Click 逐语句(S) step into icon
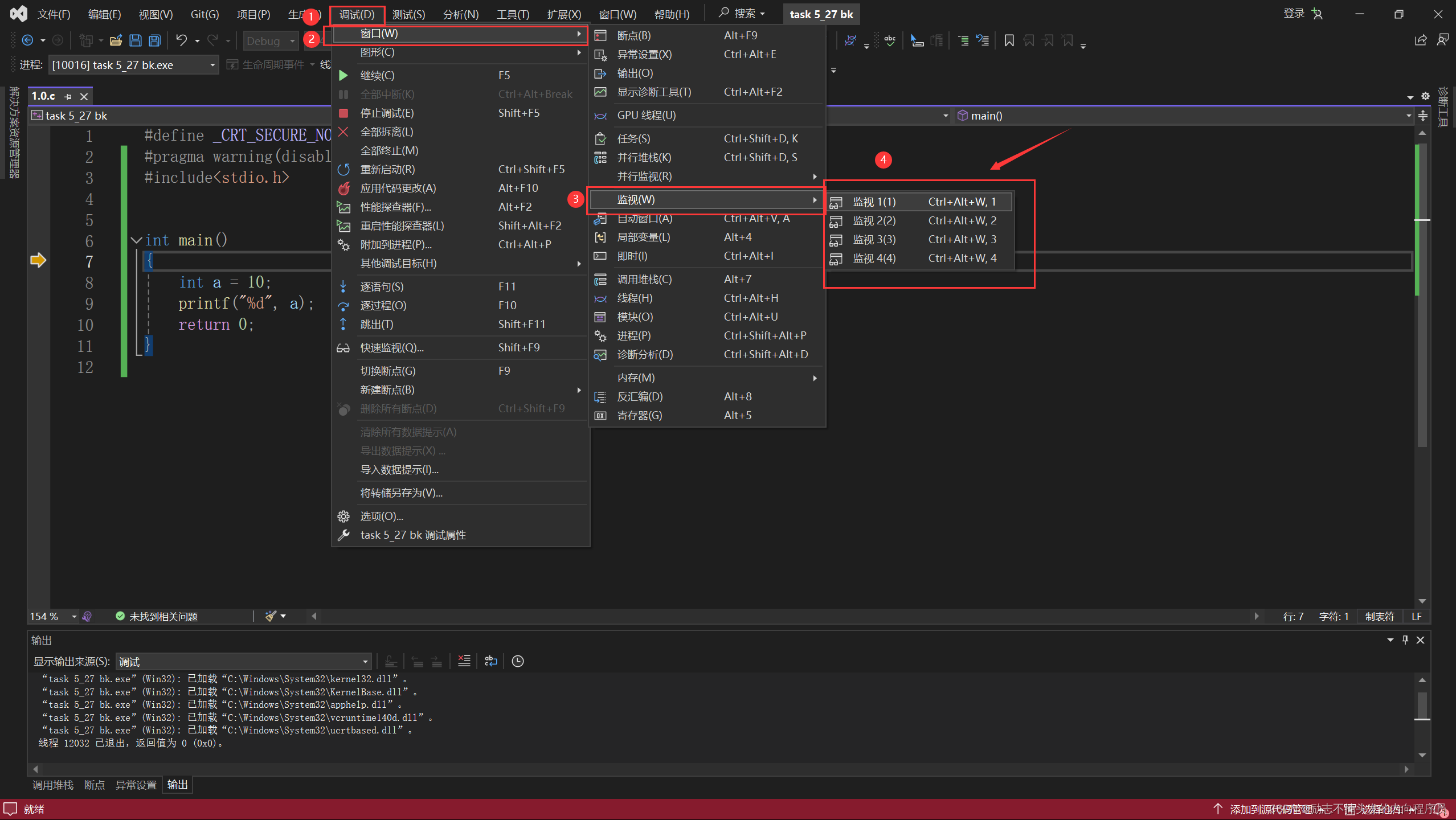 (x=343, y=286)
